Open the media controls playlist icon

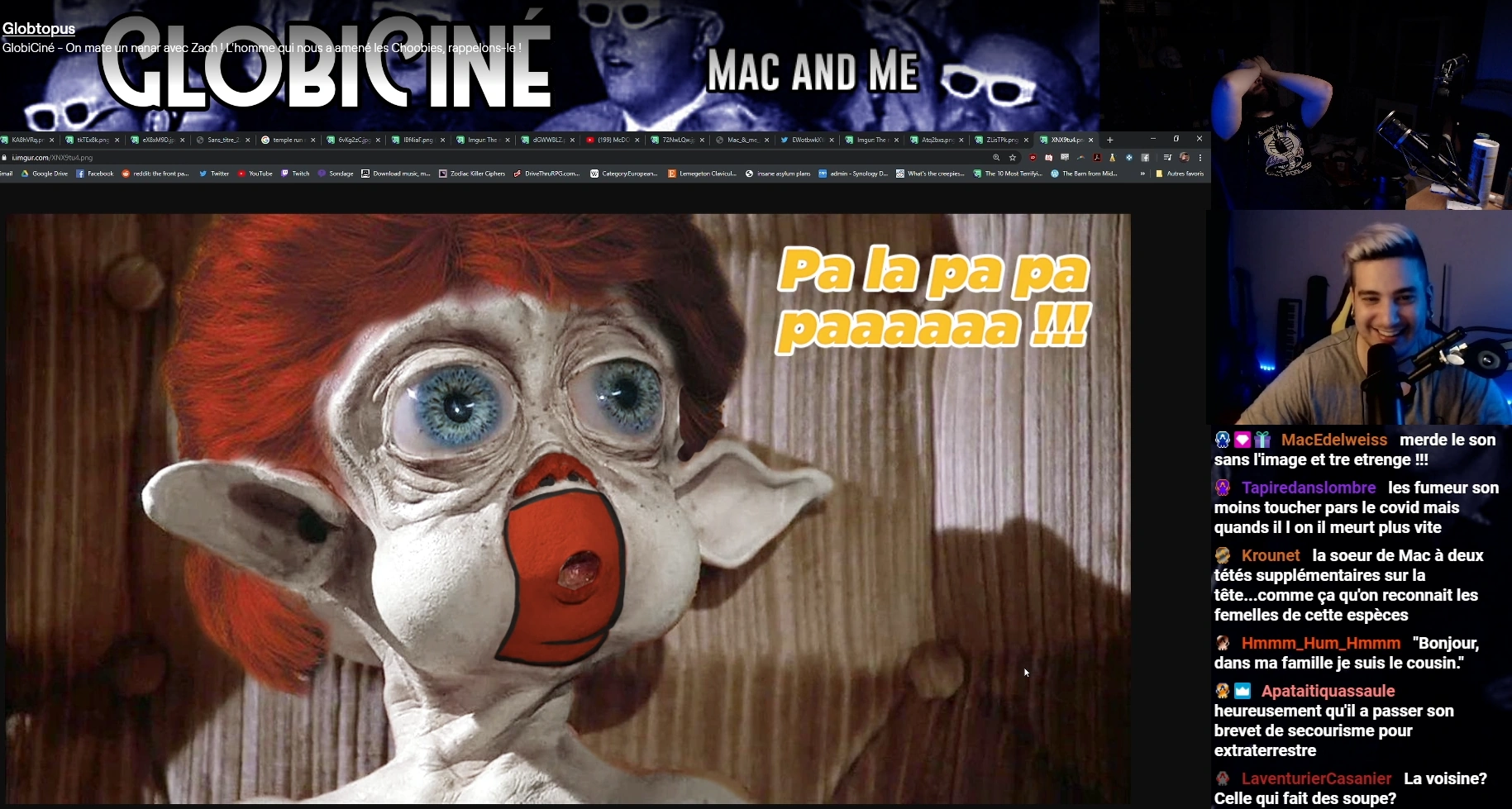pyautogui.click(x=1167, y=157)
